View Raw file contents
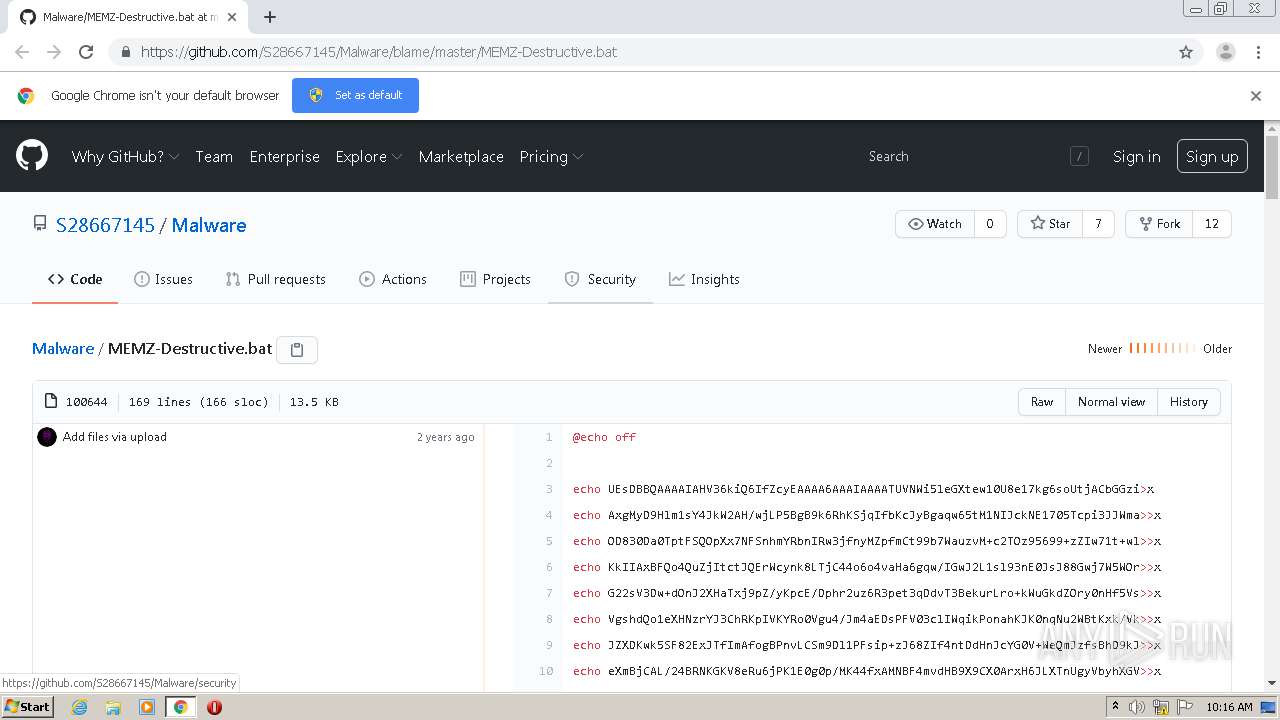Image resolution: width=1280 pixels, height=720 pixels. point(1042,402)
